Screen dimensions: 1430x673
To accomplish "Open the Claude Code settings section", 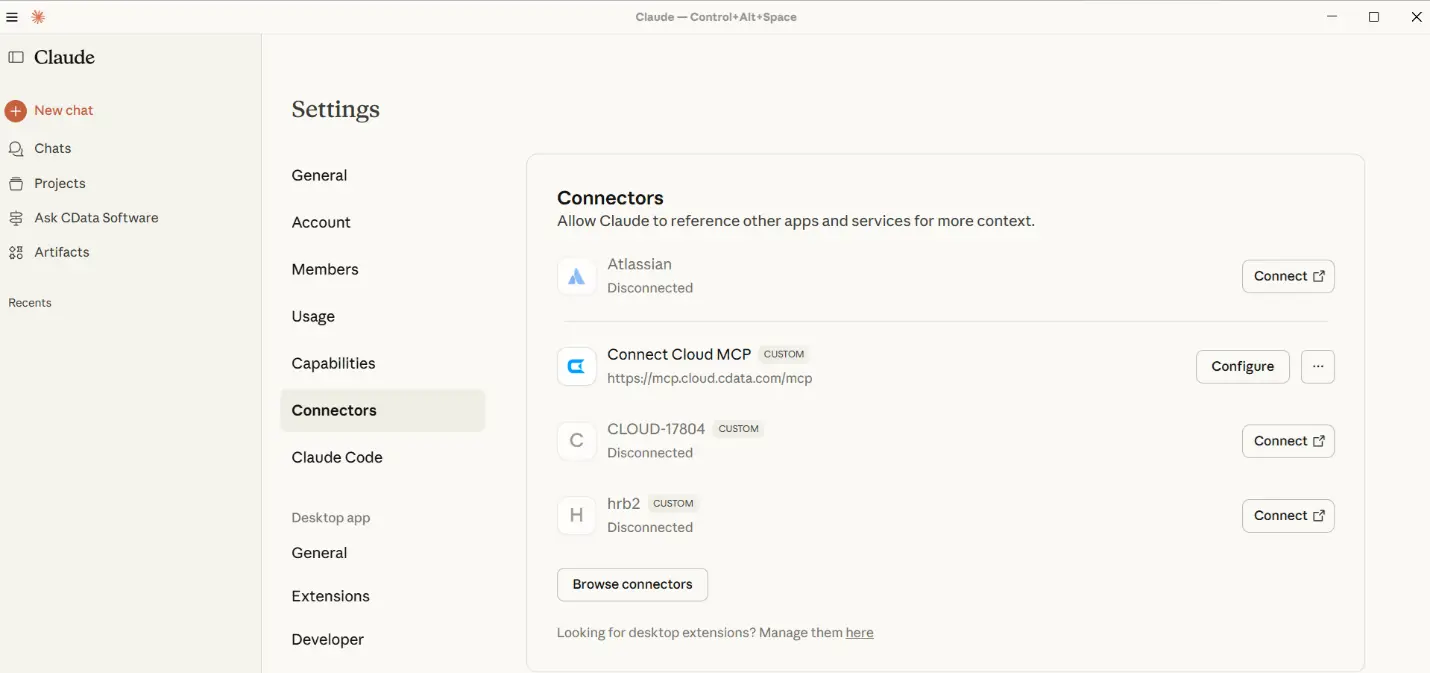I will (337, 457).
